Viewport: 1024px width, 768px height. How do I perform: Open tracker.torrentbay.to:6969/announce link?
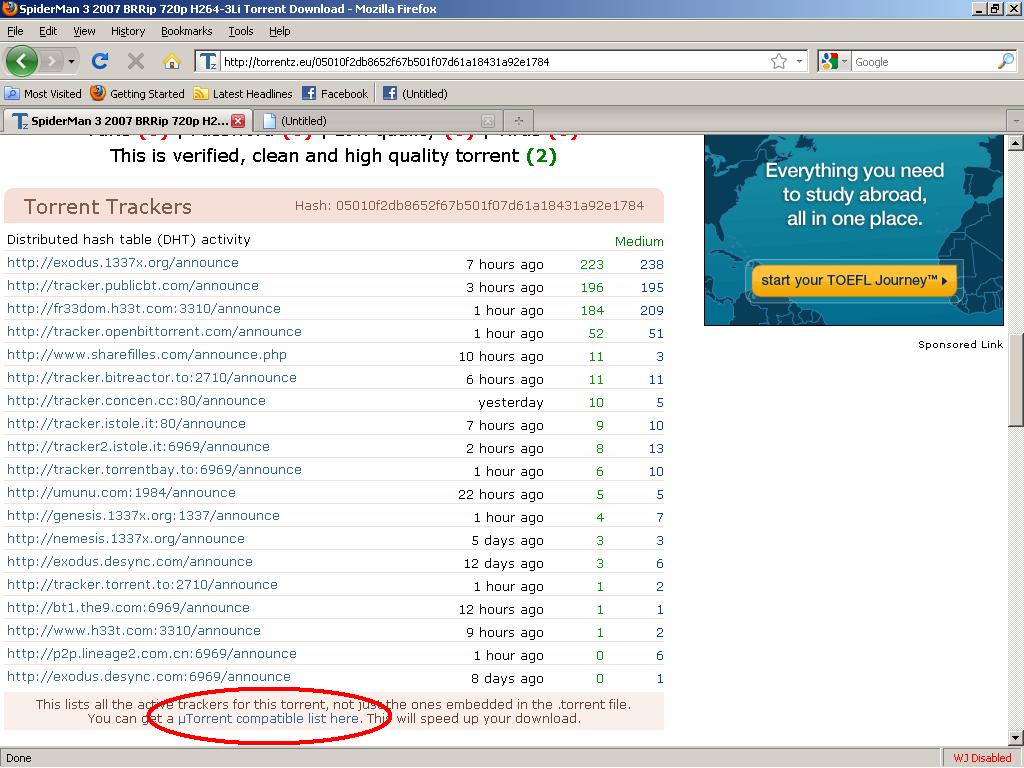click(x=154, y=470)
